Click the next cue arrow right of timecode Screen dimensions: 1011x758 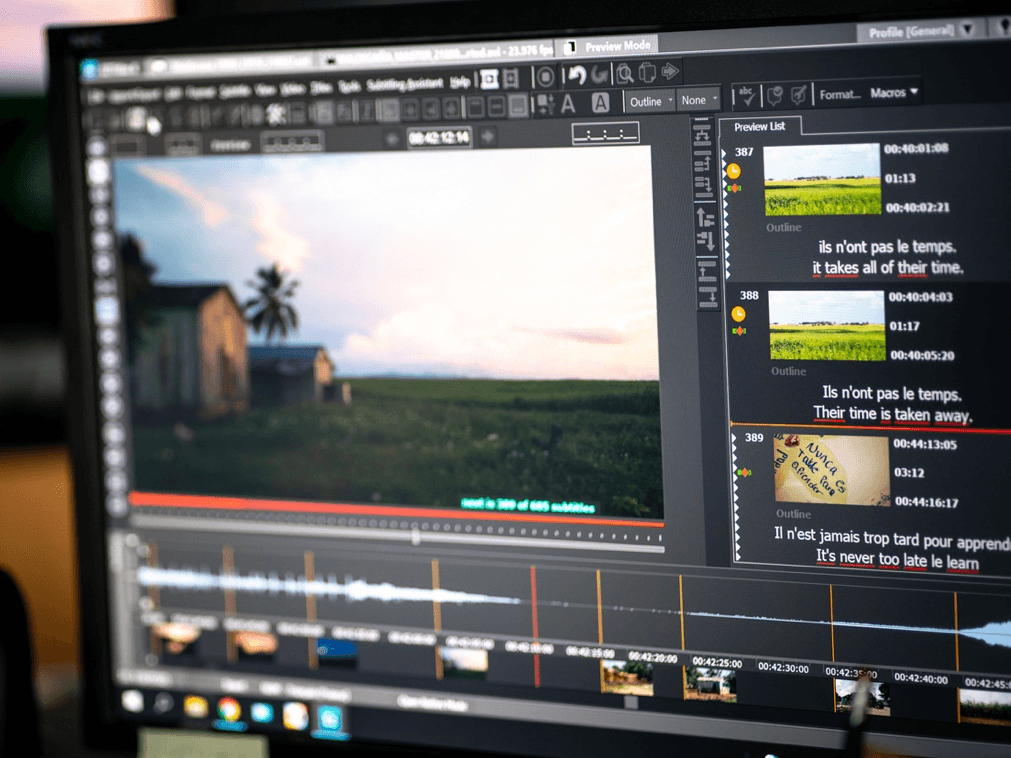[x=488, y=136]
